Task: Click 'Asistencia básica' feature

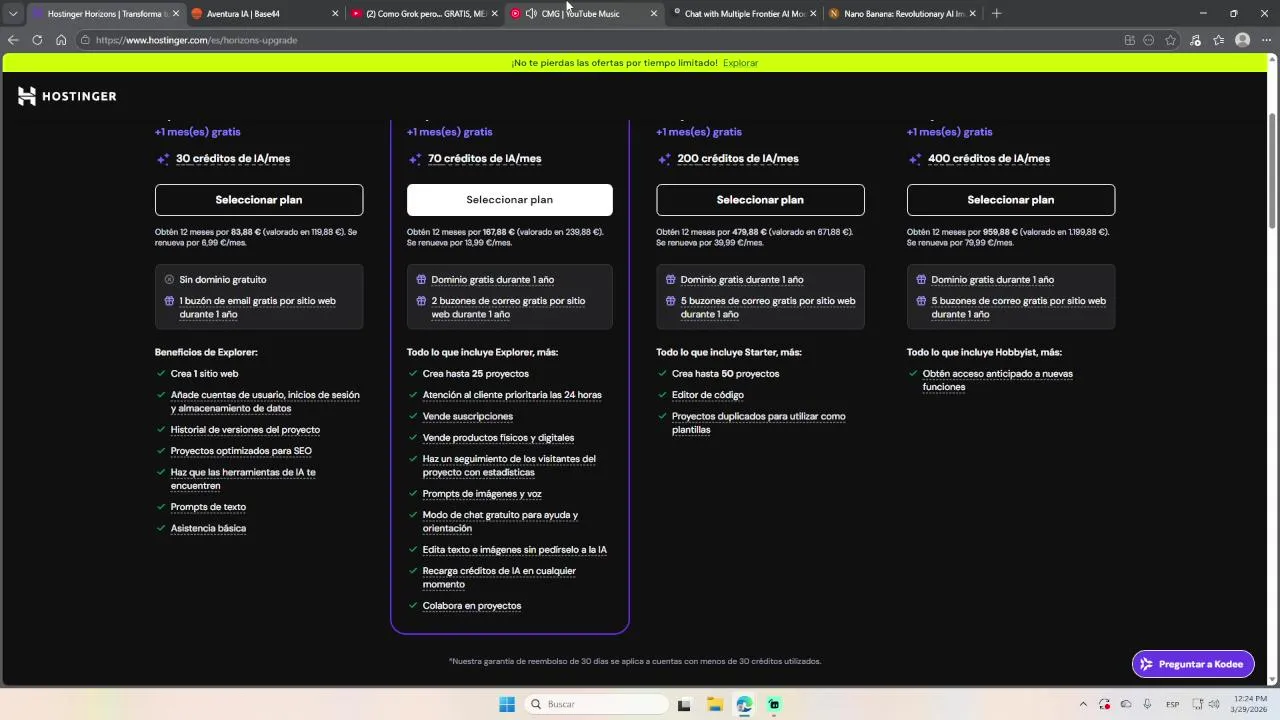Action: (208, 528)
